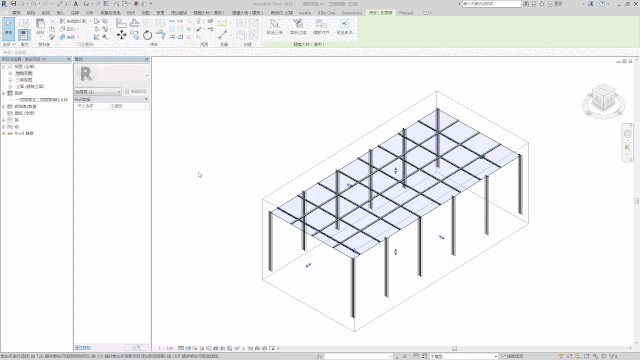
Task: Expand the Elevations node in project browser
Action: pyautogui.click(x=10, y=87)
